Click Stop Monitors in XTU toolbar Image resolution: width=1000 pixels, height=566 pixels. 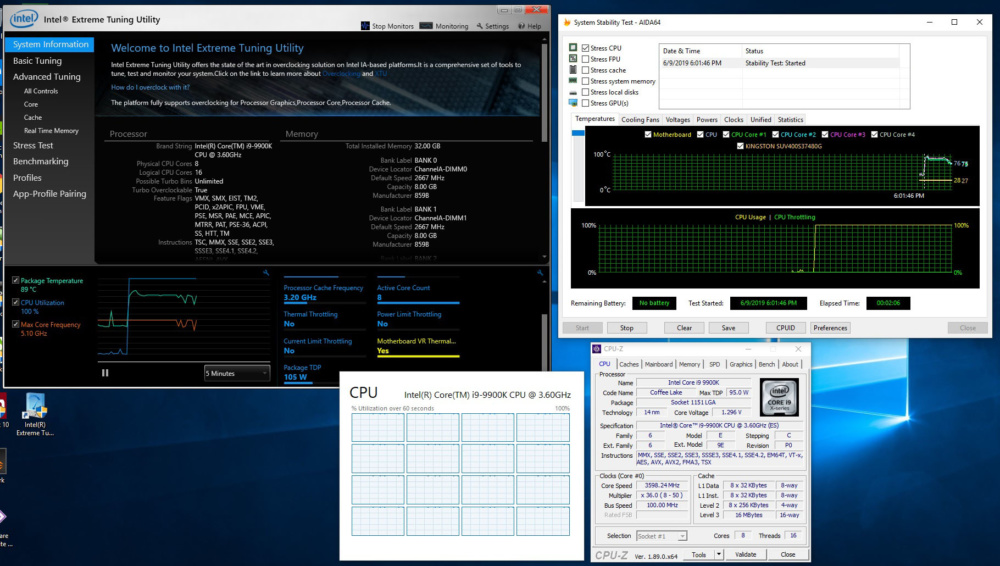click(387, 26)
